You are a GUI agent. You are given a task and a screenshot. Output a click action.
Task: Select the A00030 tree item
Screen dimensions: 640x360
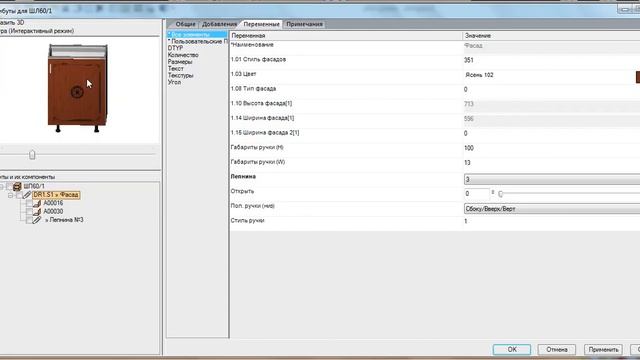[x=53, y=211]
